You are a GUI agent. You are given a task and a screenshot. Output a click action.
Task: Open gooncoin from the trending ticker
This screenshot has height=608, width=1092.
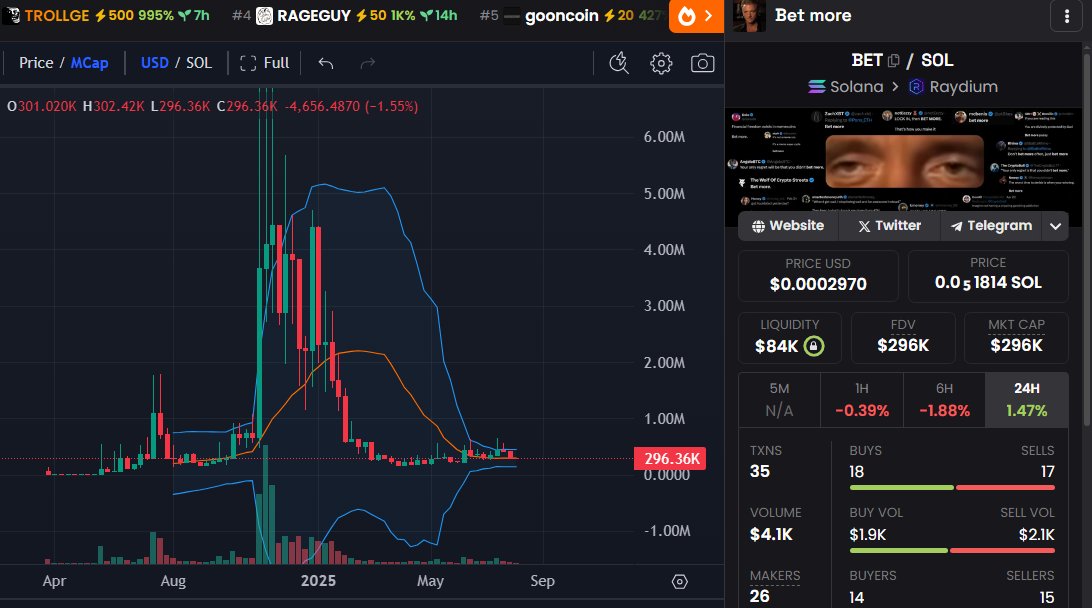coord(561,15)
